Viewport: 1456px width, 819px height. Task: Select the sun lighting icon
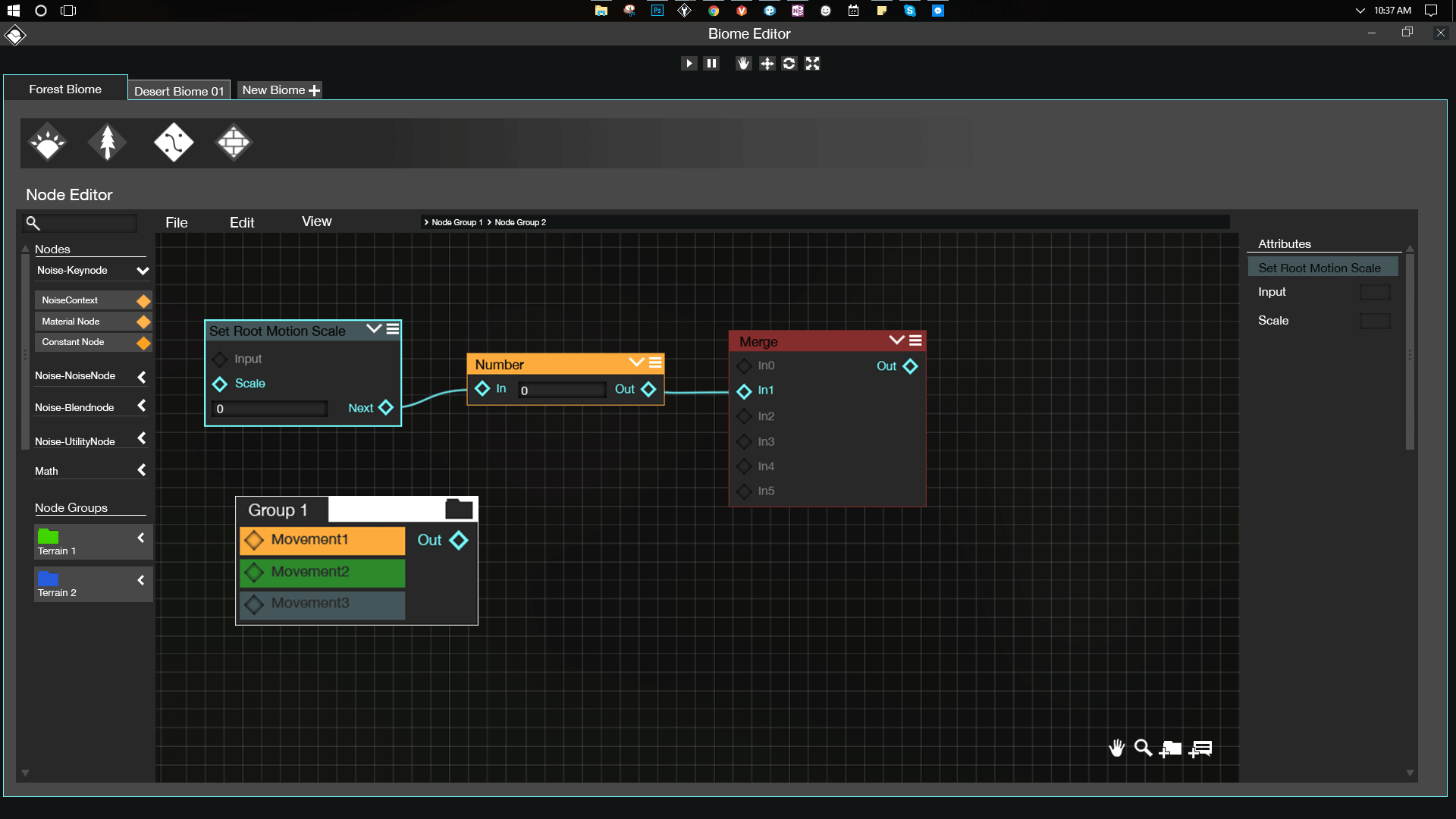pyautogui.click(x=48, y=143)
